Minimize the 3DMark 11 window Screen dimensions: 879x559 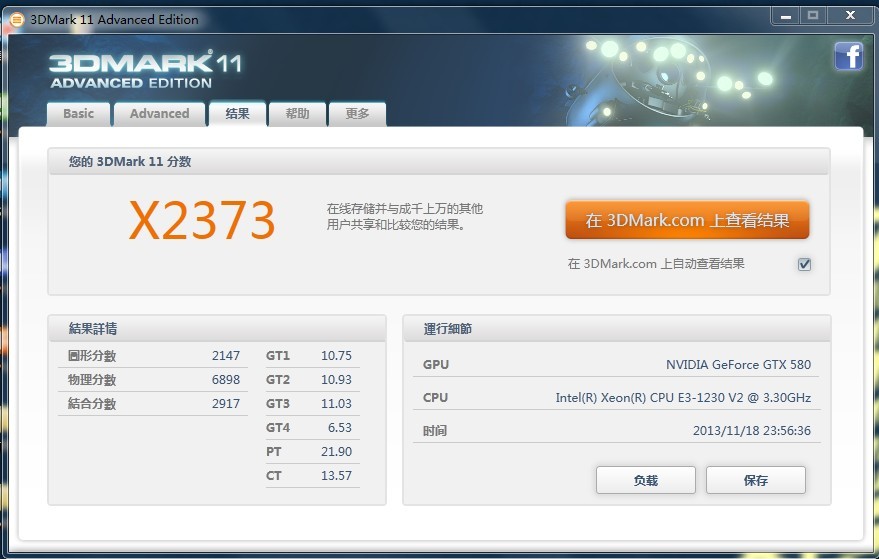(786, 16)
